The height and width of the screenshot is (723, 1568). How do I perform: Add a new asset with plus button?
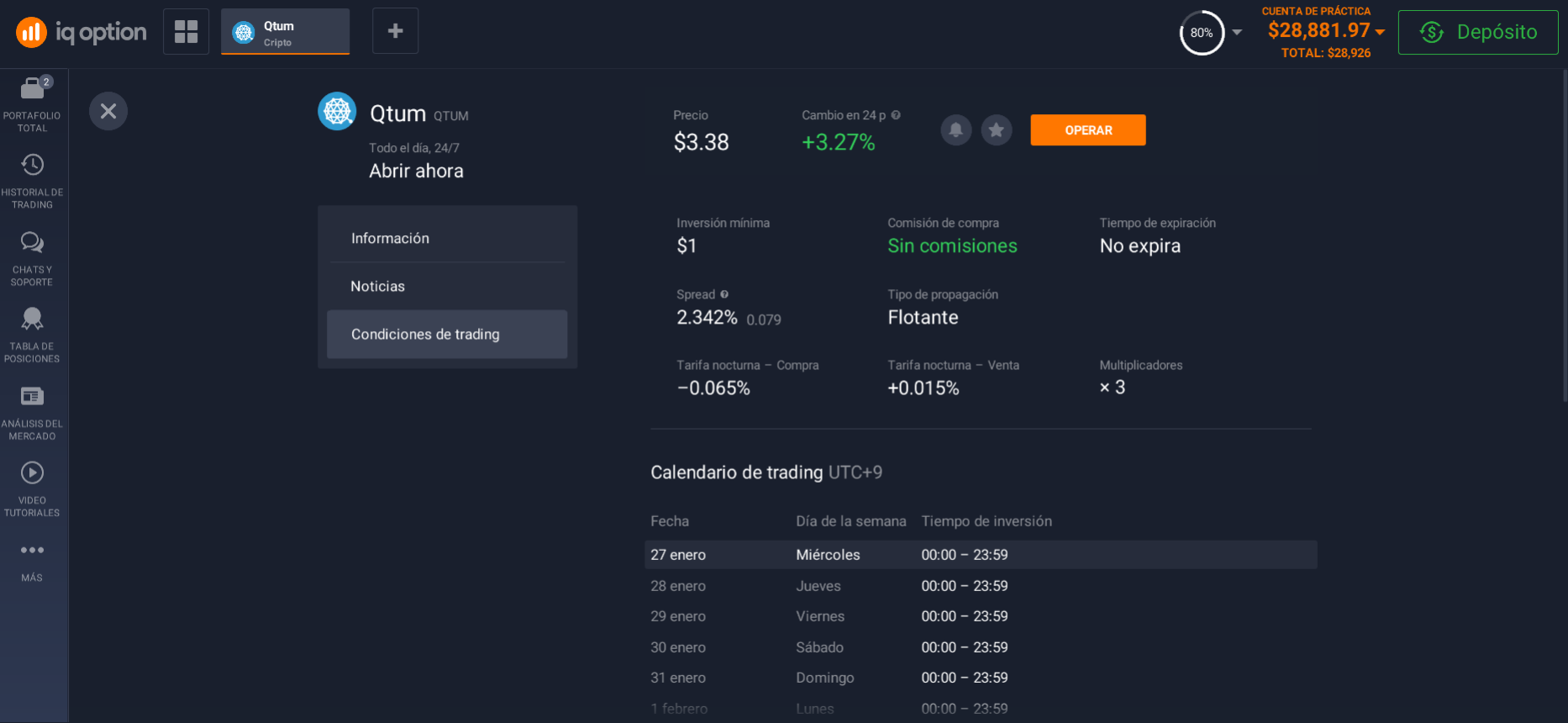(x=395, y=31)
